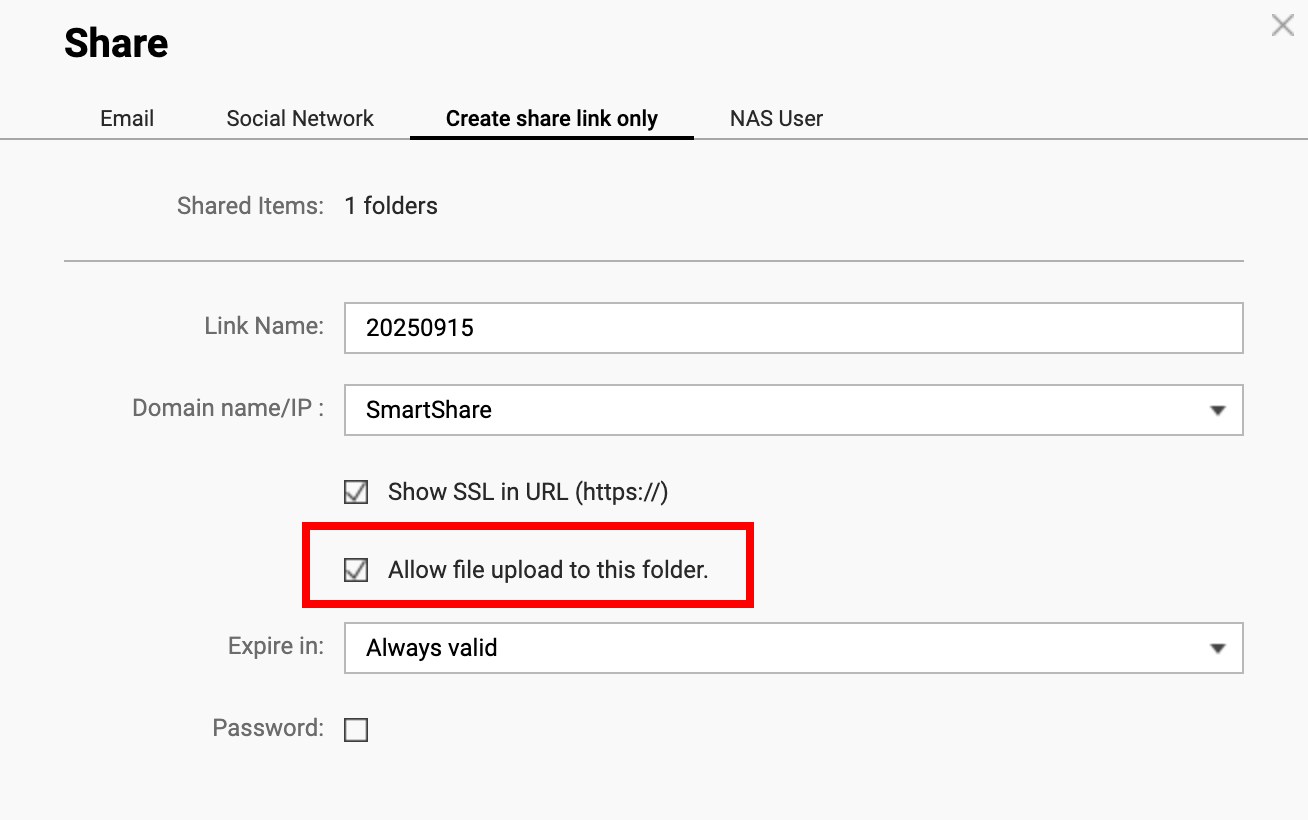Select the Create share link only tab

click(551, 119)
